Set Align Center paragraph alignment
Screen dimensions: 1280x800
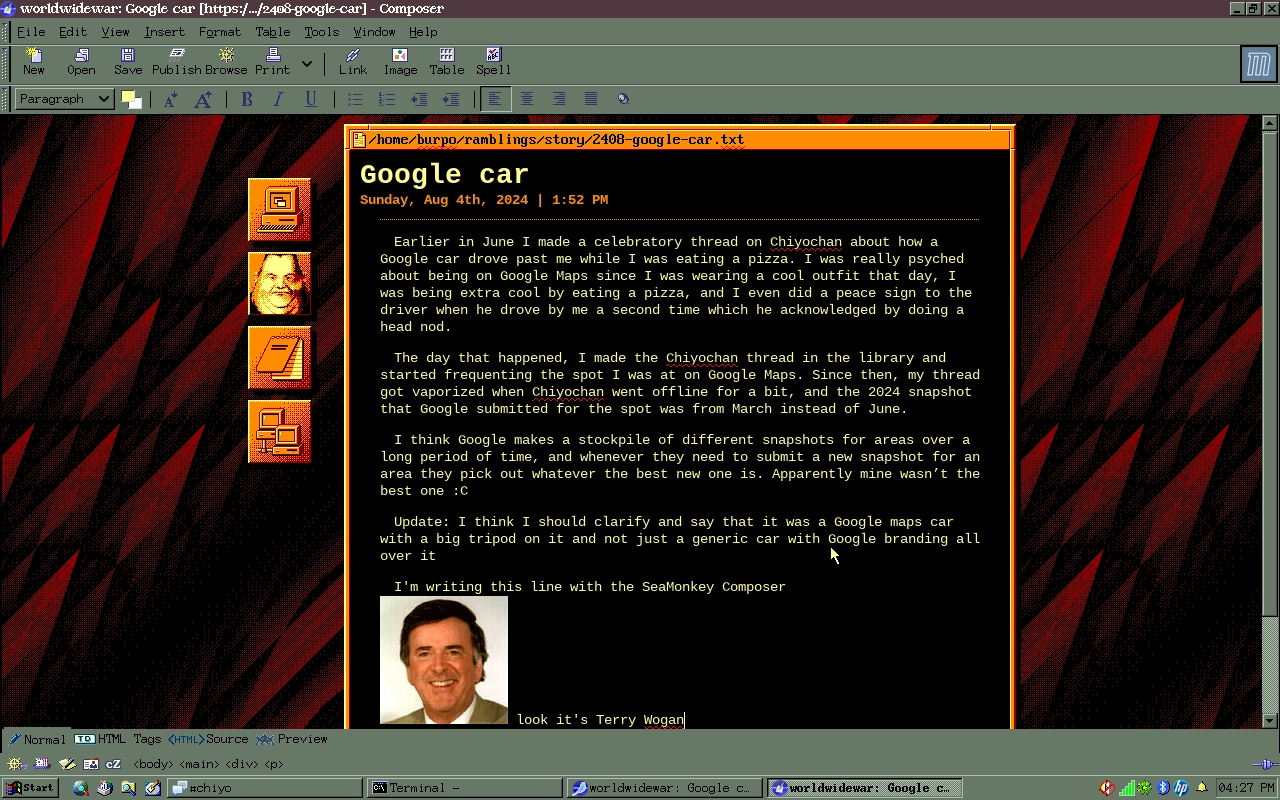527,99
